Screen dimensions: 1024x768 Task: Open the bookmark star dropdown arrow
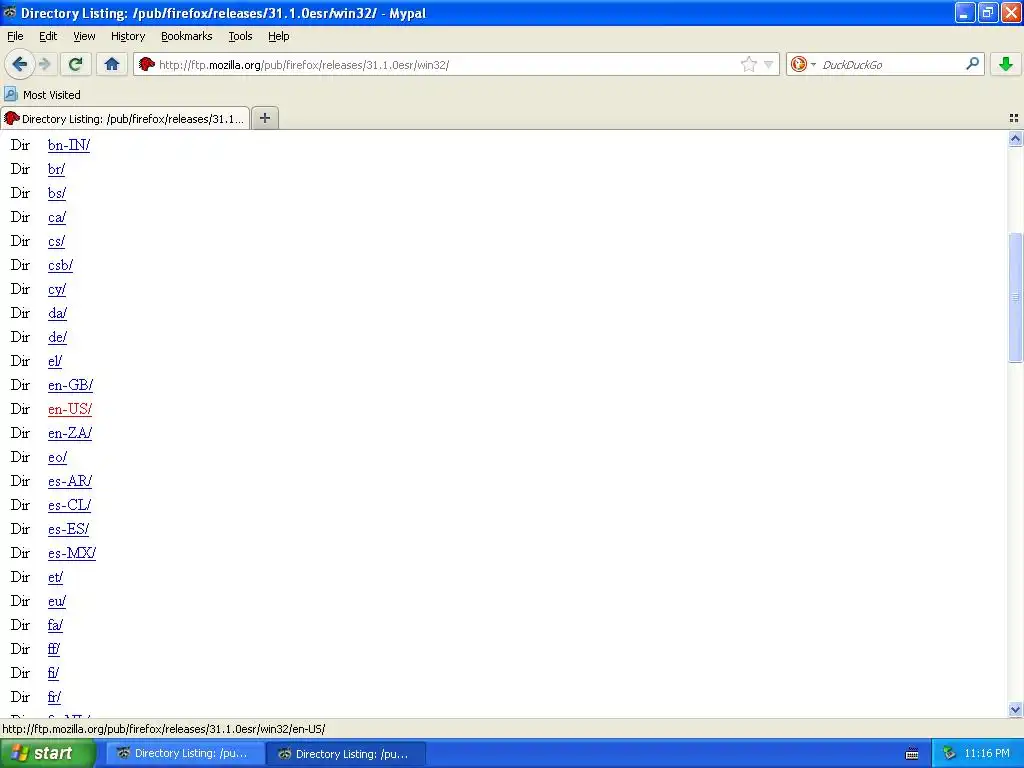click(769, 64)
